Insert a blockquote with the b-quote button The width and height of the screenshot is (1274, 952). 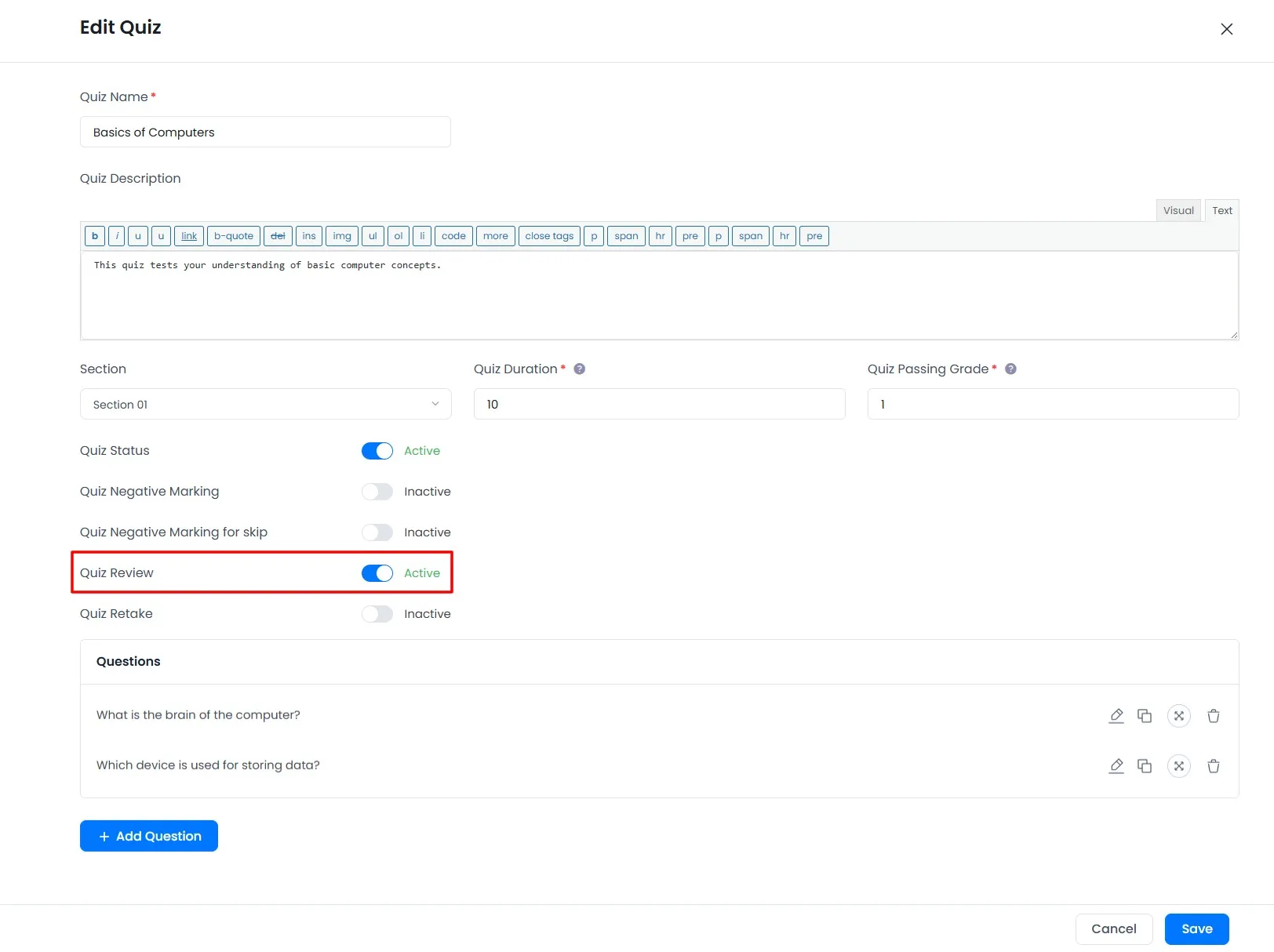233,236
